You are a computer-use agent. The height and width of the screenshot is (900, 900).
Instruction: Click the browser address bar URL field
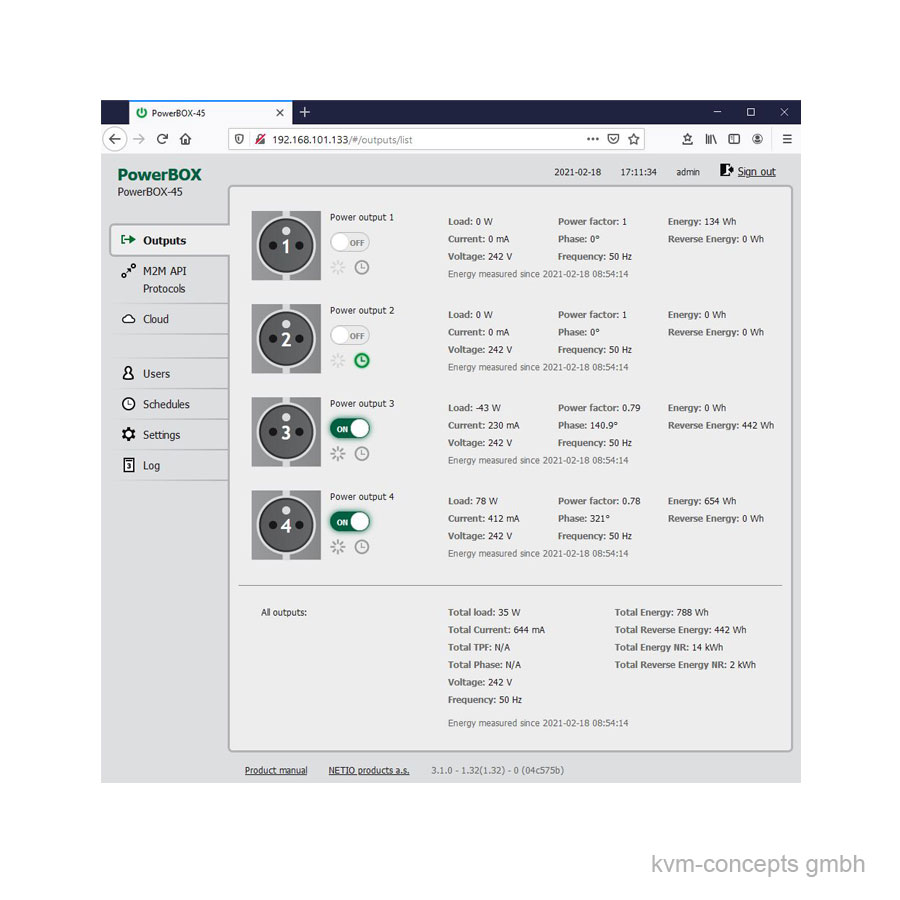(420, 140)
